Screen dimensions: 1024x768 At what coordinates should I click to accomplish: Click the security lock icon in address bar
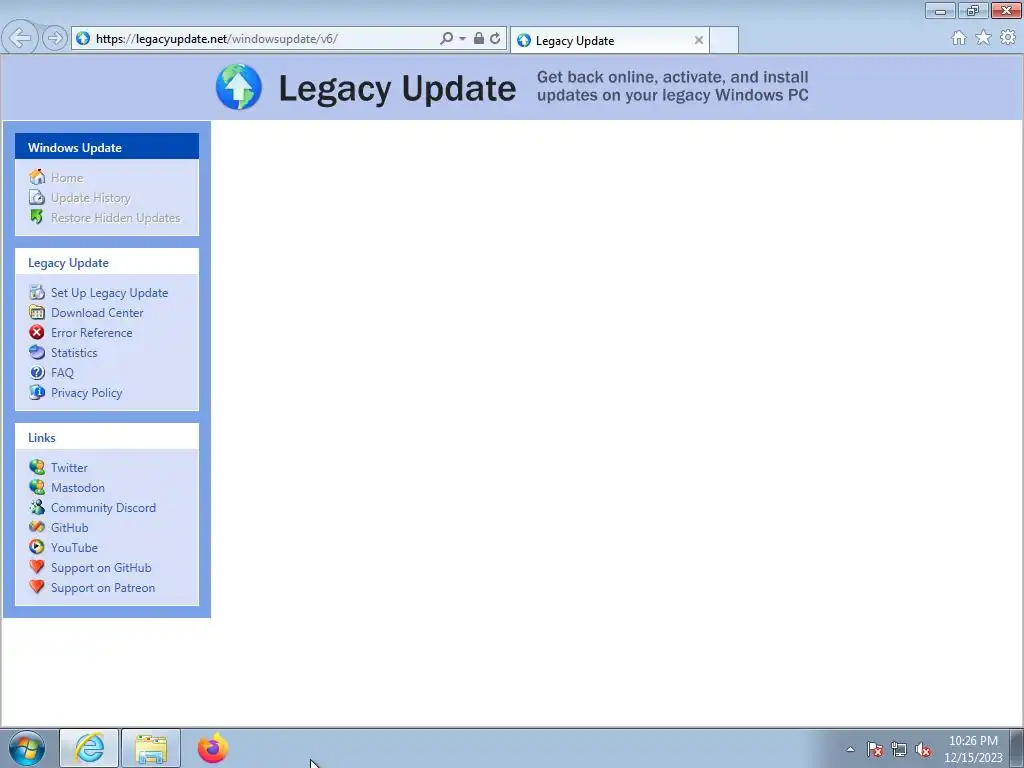(479, 39)
